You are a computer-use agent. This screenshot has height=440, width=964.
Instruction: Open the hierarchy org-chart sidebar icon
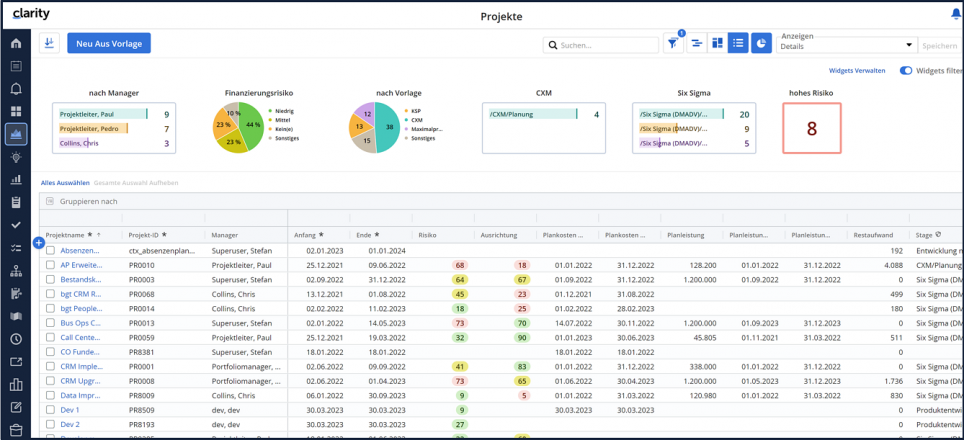16,271
